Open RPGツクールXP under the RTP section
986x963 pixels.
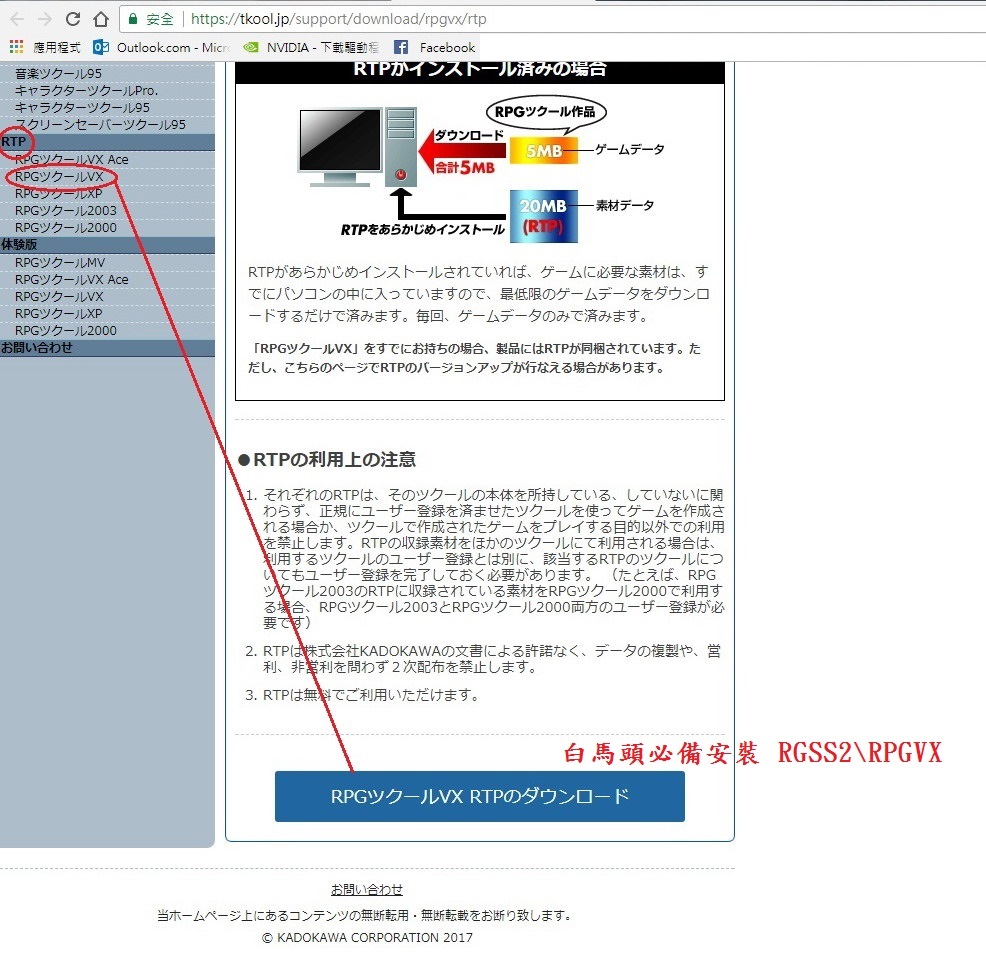(58, 194)
